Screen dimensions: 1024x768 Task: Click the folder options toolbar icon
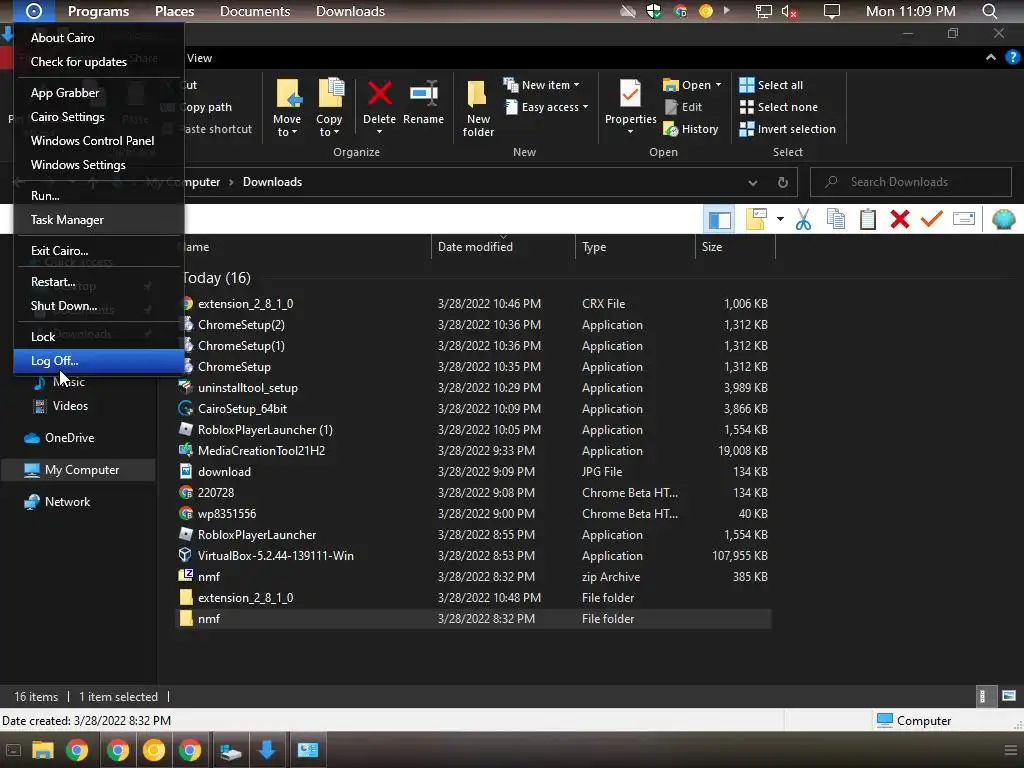click(756, 219)
